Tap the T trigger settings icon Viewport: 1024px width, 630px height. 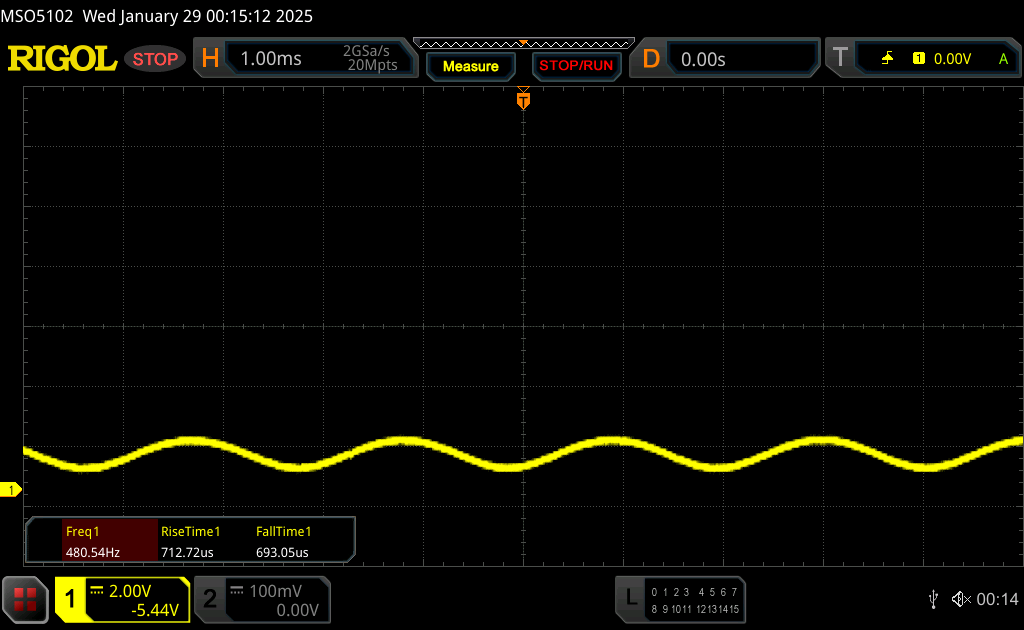click(840, 59)
